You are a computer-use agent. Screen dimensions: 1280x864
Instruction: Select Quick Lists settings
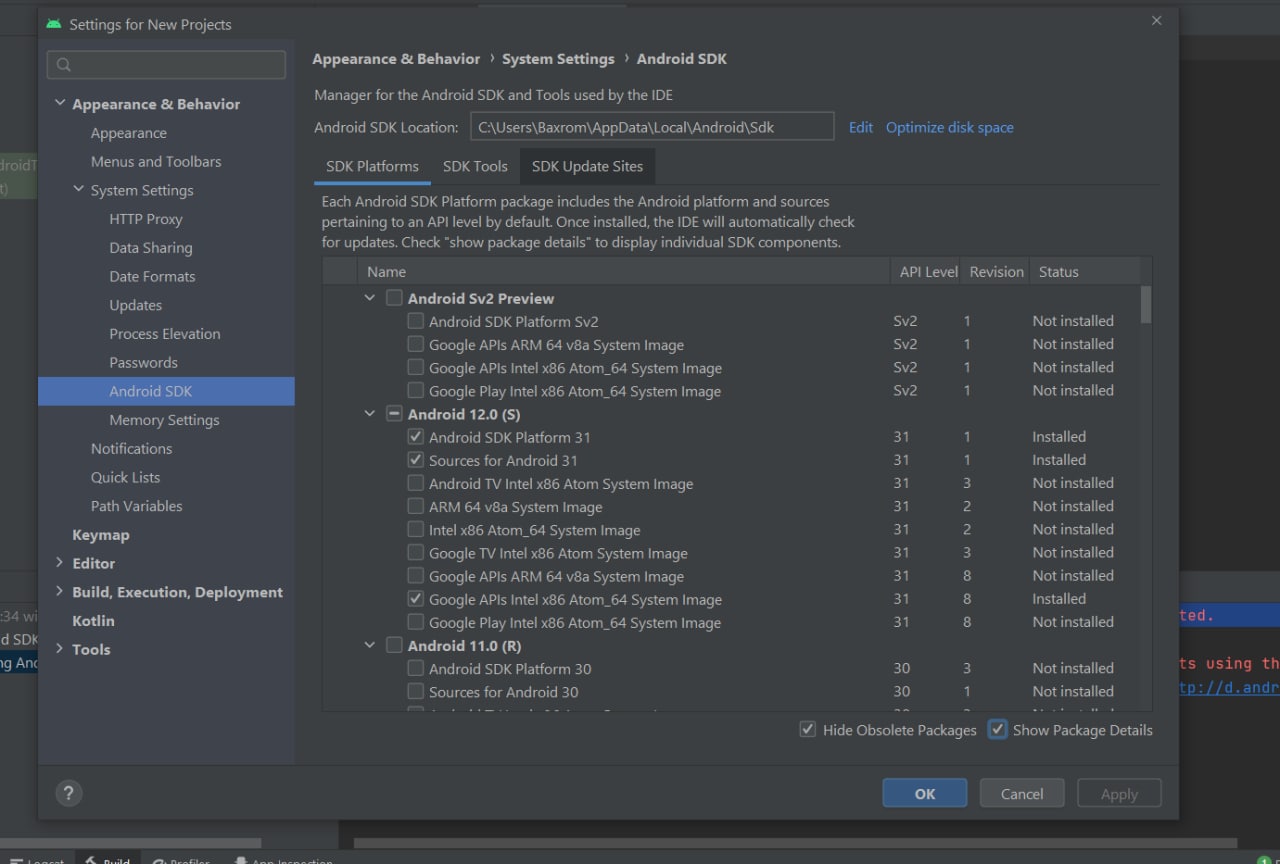tap(125, 477)
